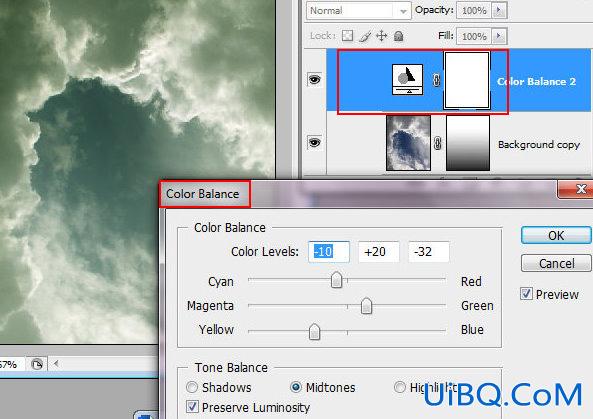This screenshot has width=593, height=419.
Task: Hide the Color Balance 2 layer
Action: tap(315, 79)
